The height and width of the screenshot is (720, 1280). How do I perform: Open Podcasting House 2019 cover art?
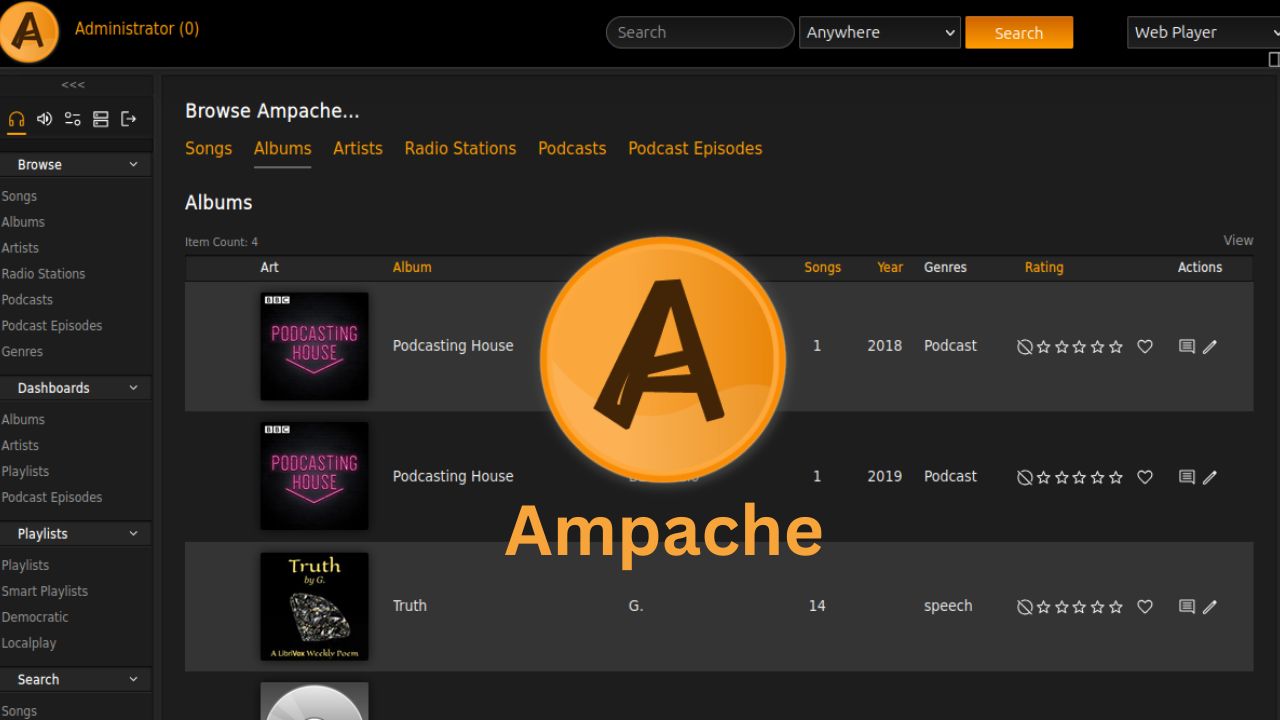coord(314,476)
